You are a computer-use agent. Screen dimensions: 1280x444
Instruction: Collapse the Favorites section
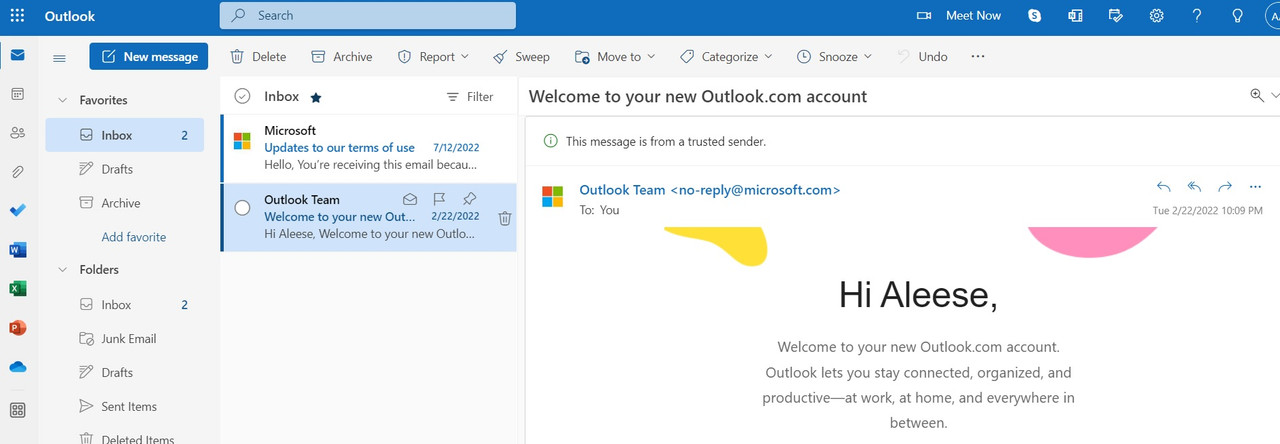coord(62,100)
